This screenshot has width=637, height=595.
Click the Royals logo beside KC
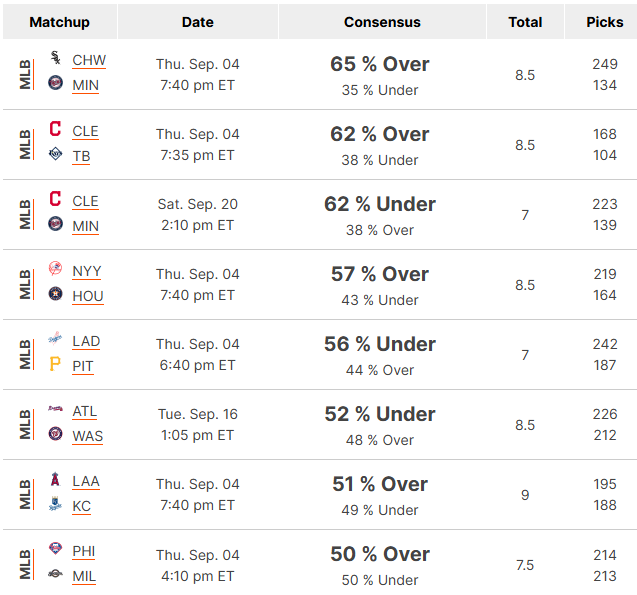coord(56,504)
